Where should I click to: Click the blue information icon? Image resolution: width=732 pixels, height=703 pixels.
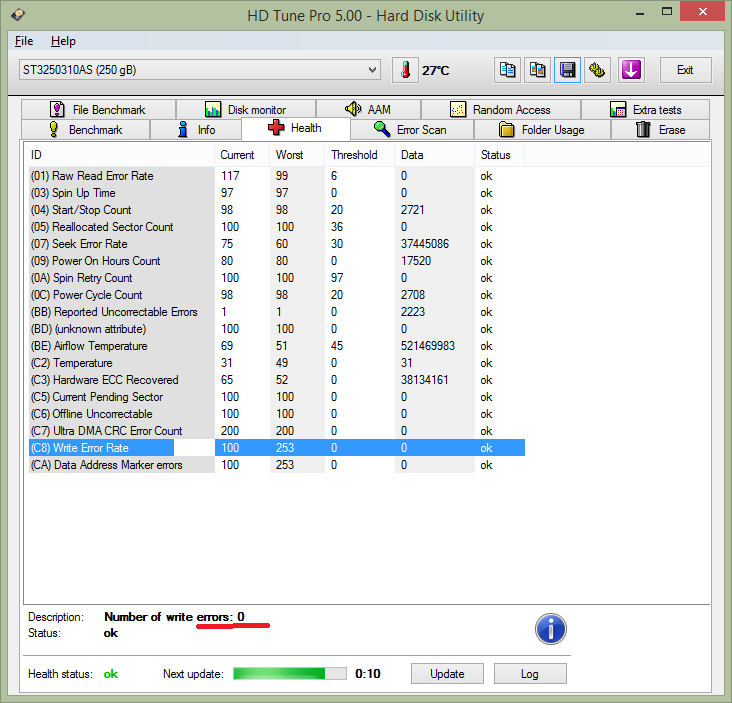550,629
